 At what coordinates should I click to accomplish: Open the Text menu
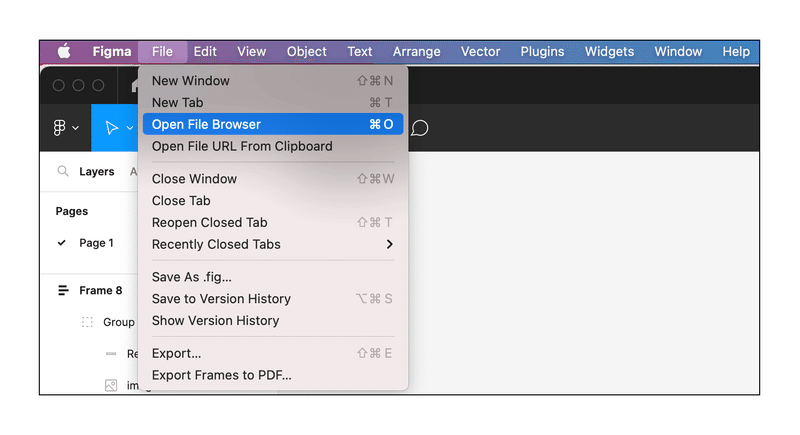(x=360, y=52)
